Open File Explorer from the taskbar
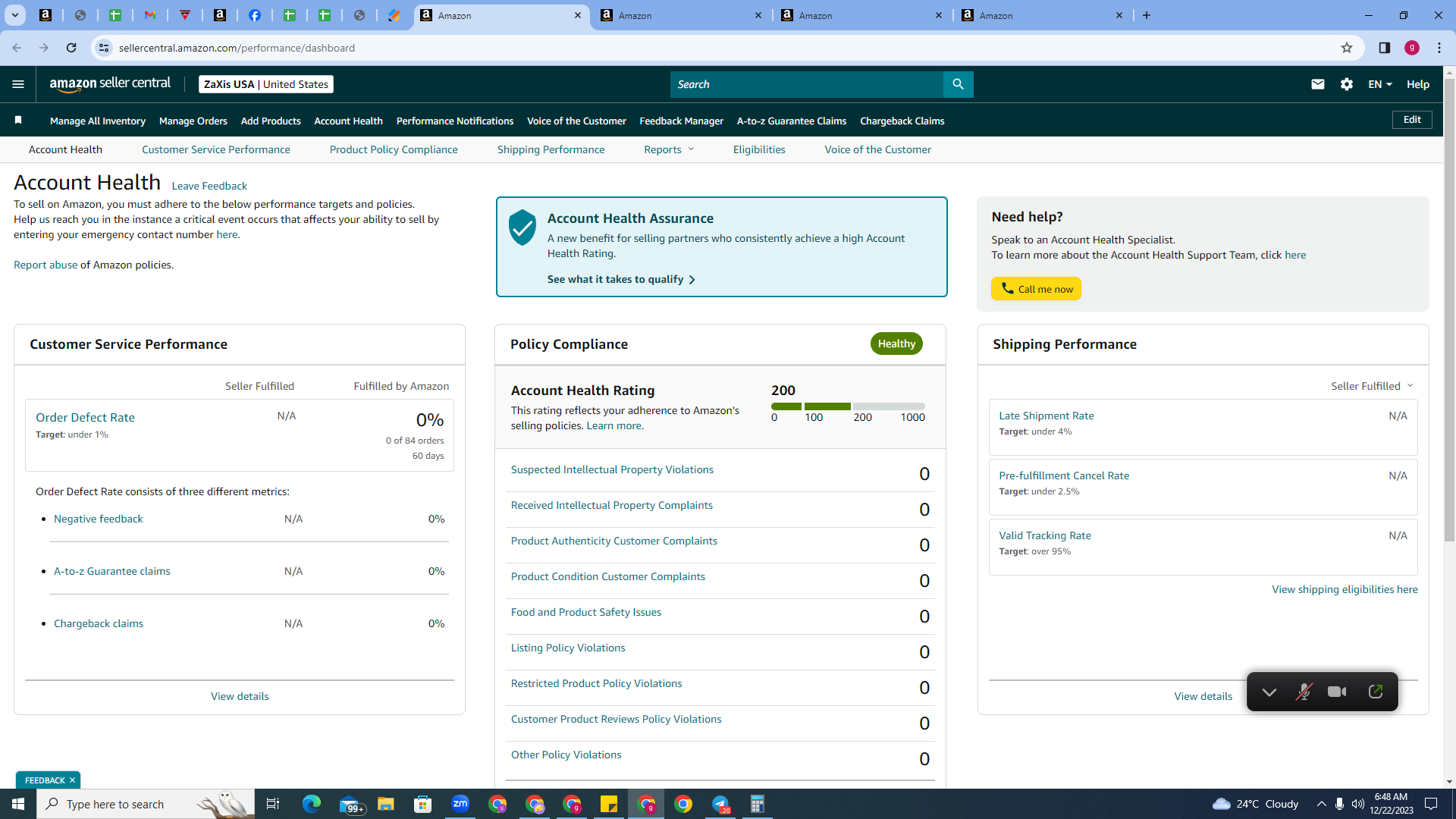 click(386, 804)
